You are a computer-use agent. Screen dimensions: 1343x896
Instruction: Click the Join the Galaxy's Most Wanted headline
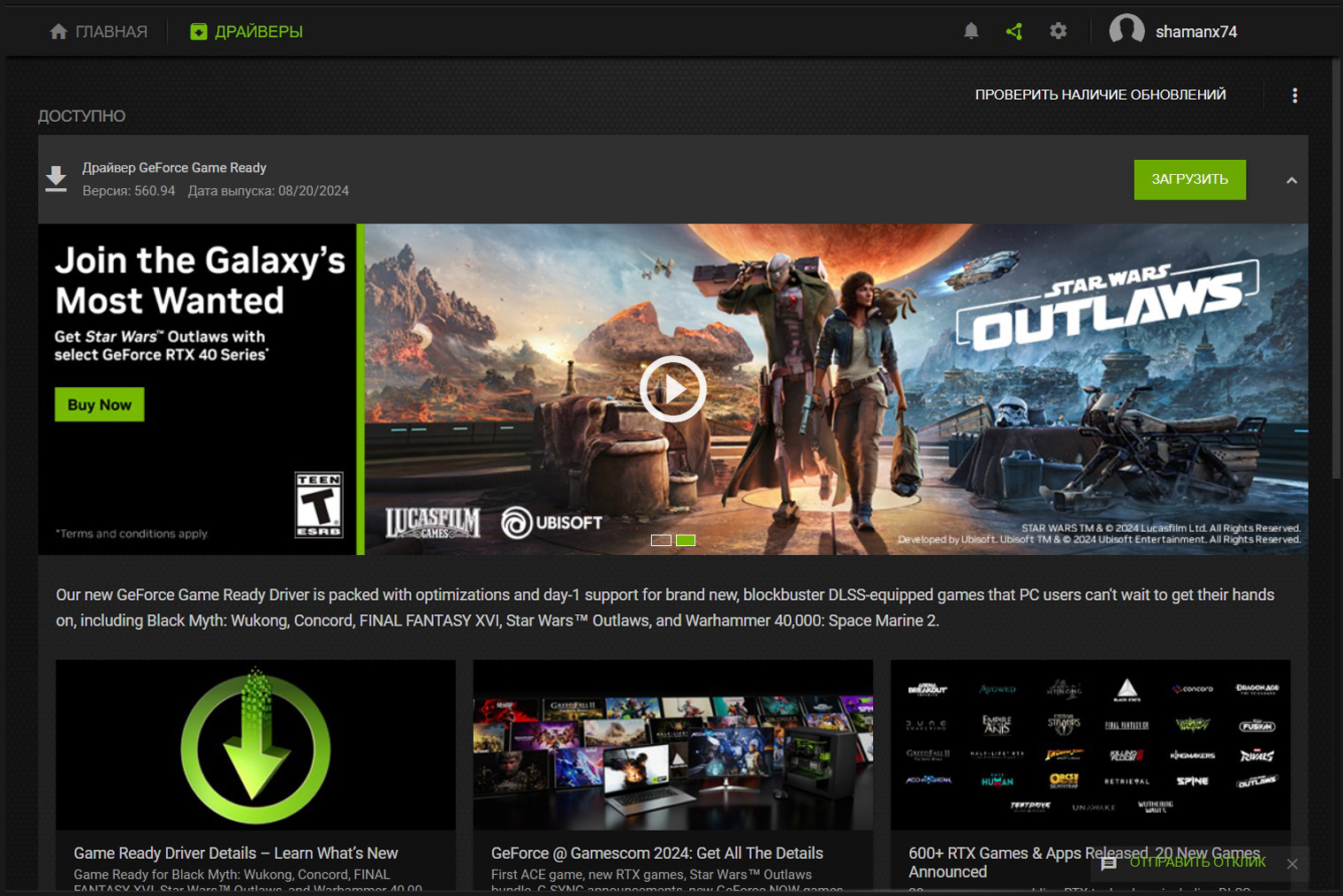click(x=200, y=280)
